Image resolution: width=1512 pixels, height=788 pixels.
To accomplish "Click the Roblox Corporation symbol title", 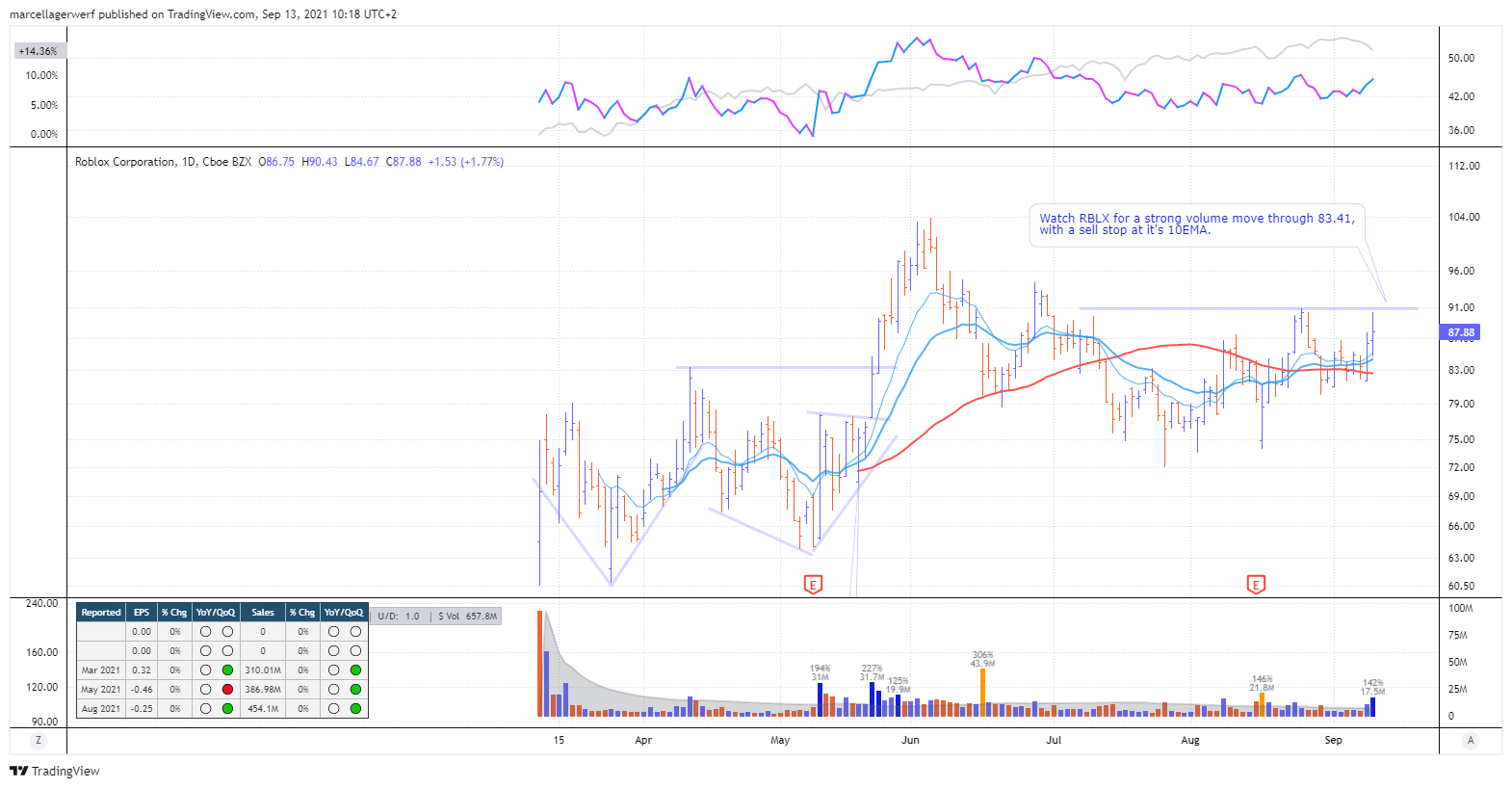I will pos(125,162).
